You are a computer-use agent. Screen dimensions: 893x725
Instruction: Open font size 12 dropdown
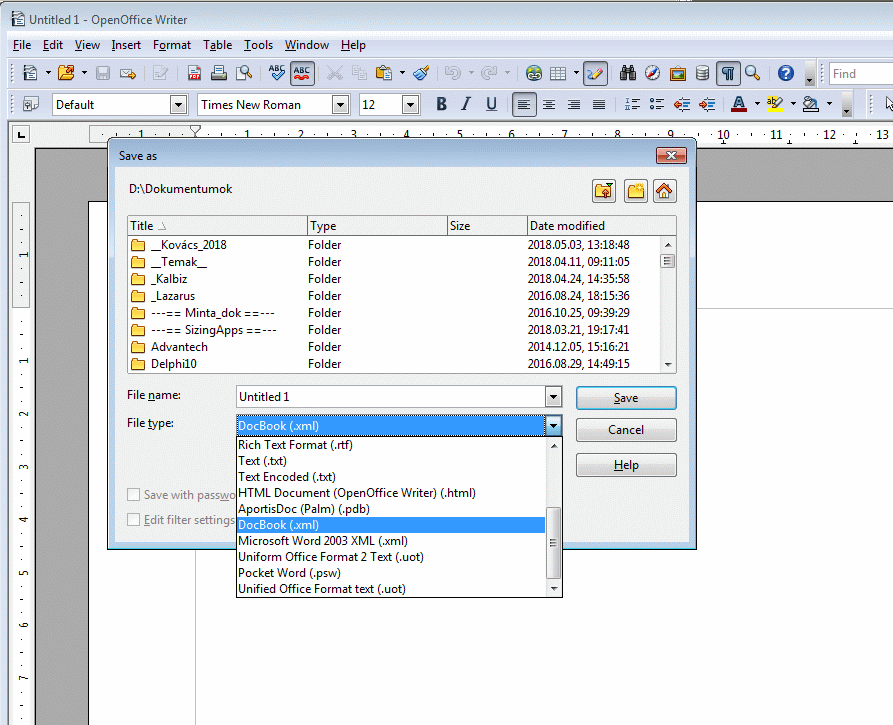click(410, 105)
